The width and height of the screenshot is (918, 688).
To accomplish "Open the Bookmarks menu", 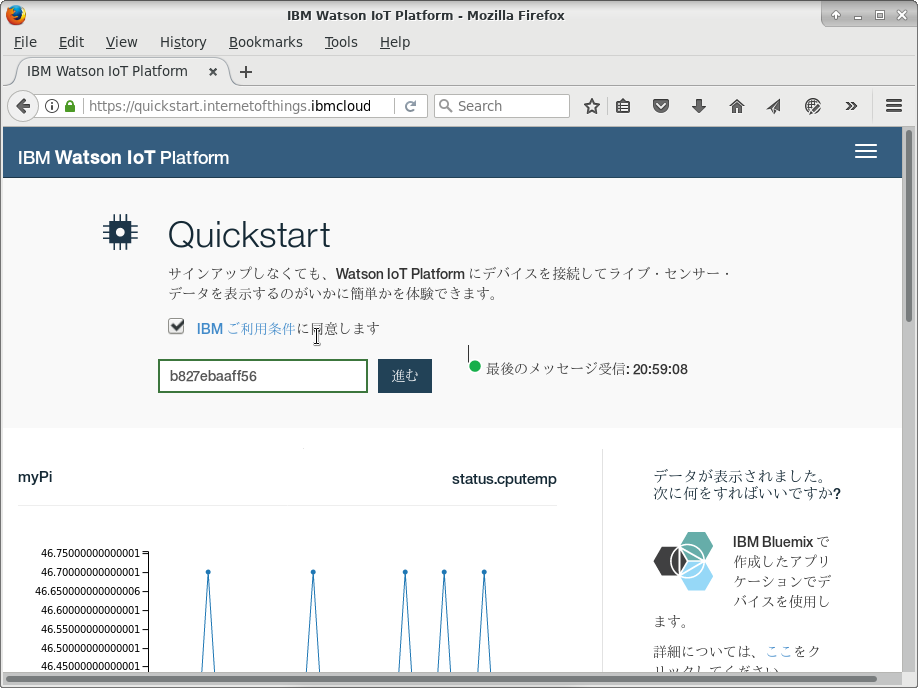I will [x=265, y=42].
